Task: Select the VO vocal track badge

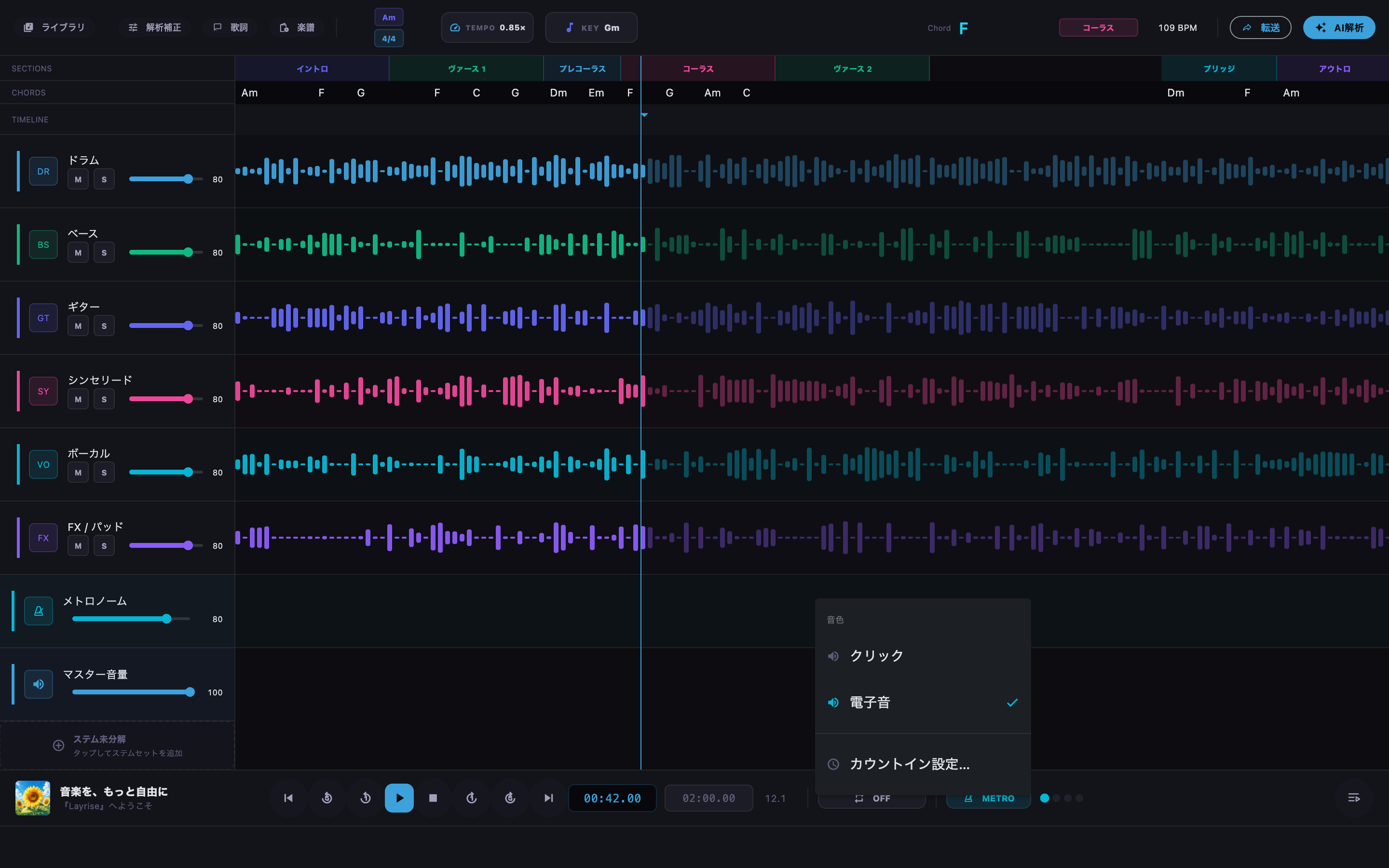Action: click(43, 464)
